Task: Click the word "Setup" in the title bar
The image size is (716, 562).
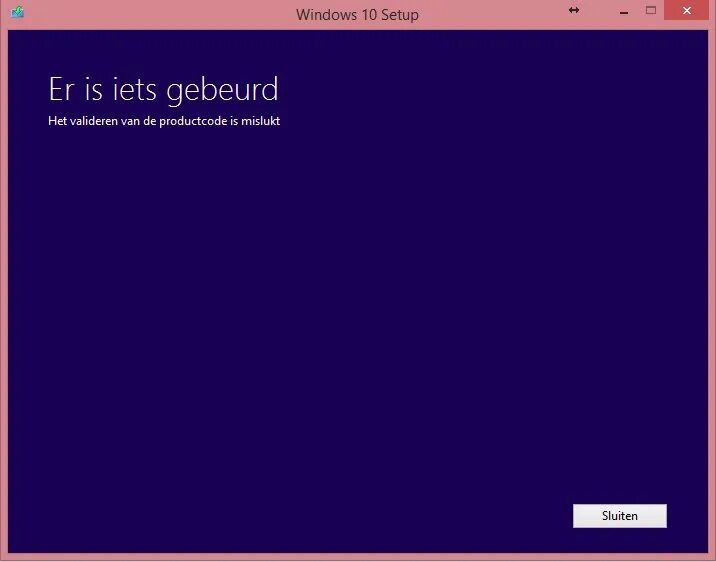Action: point(400,15)
